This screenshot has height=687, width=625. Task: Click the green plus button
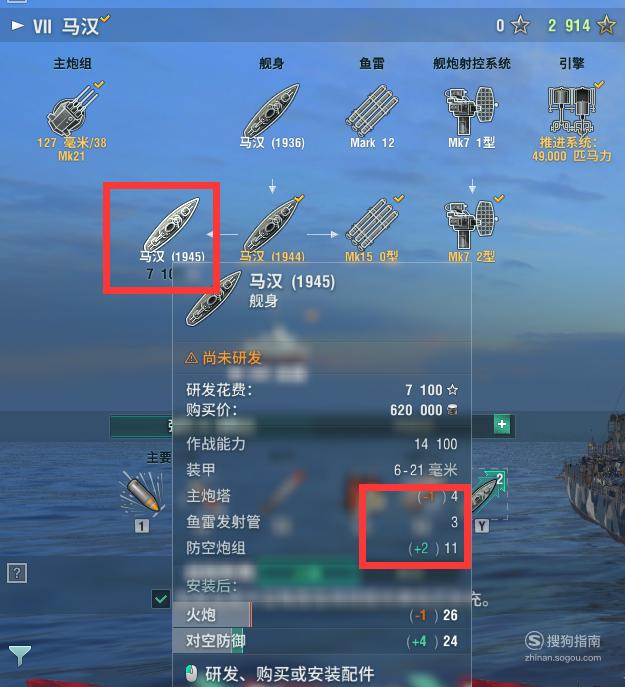pyautogui.click(x=502, y=424)
